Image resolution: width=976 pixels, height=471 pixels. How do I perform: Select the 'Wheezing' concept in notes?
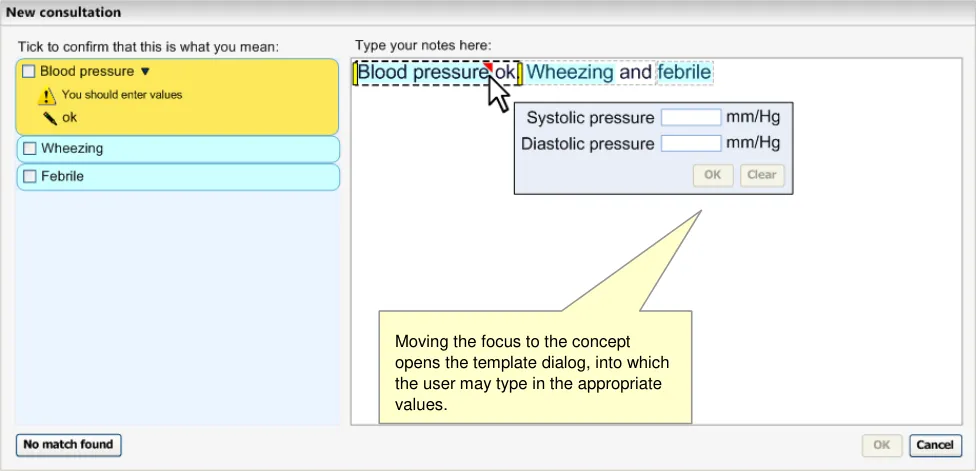[570, 73]
